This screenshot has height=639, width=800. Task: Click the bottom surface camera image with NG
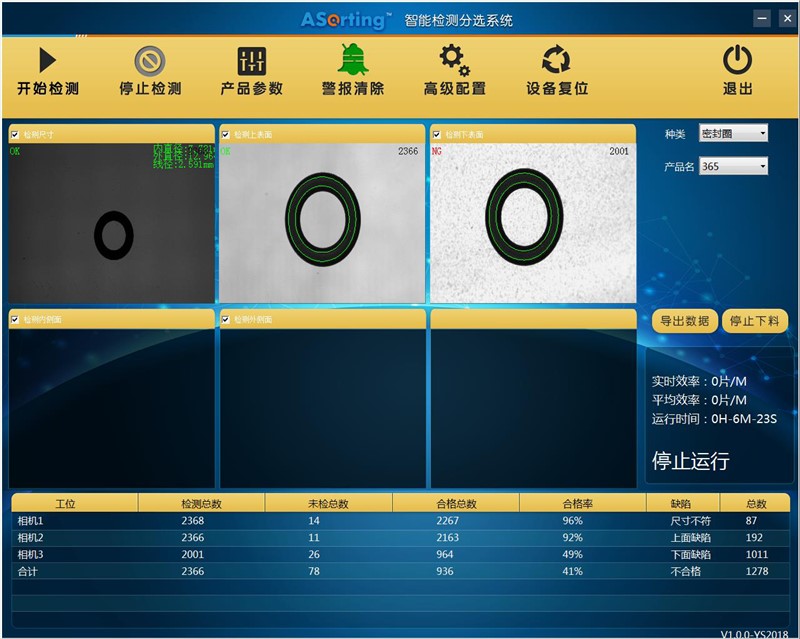[532, 222]
